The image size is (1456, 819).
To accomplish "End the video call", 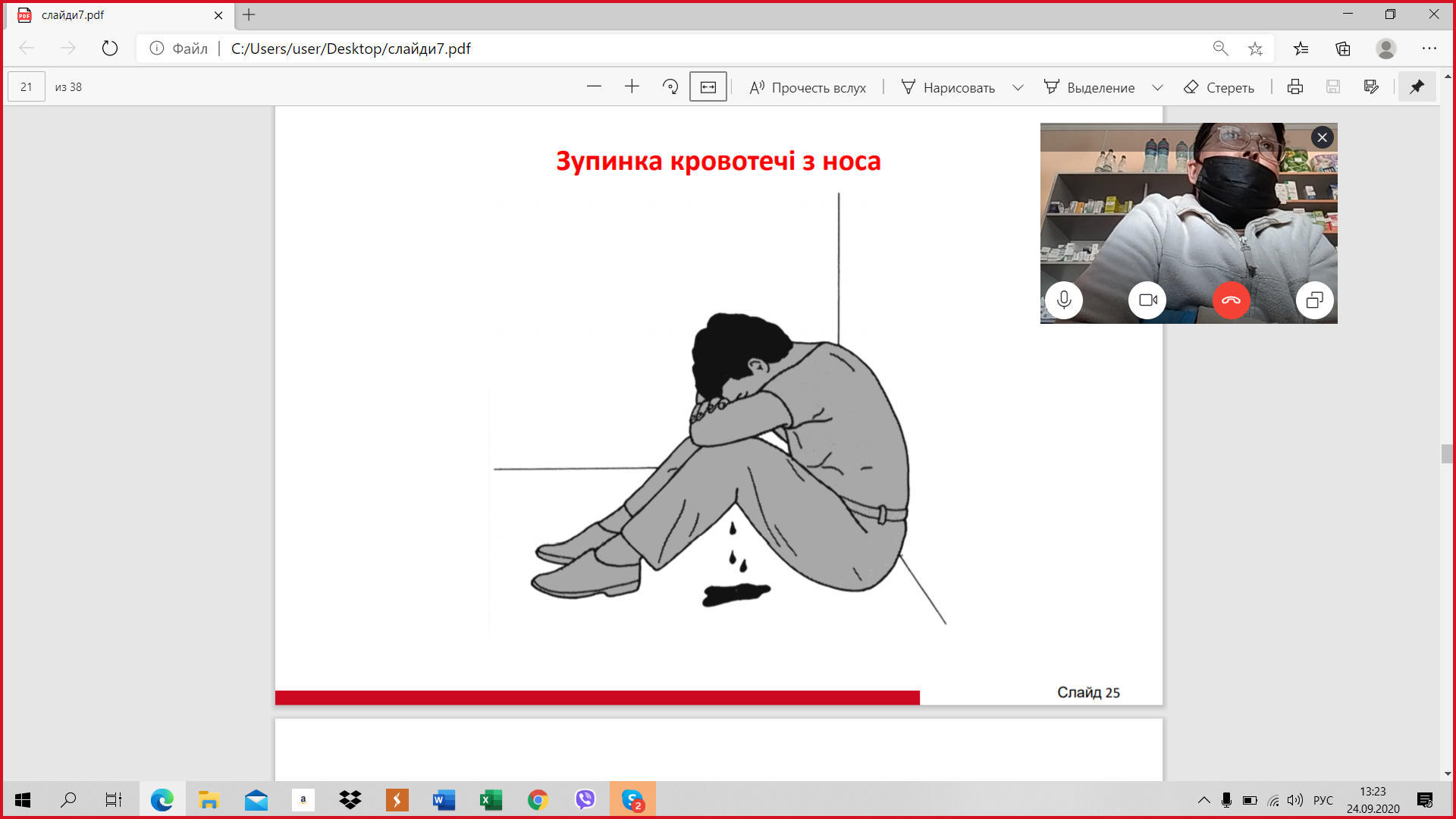I will pyautogui.click(x=1231, y=300).
